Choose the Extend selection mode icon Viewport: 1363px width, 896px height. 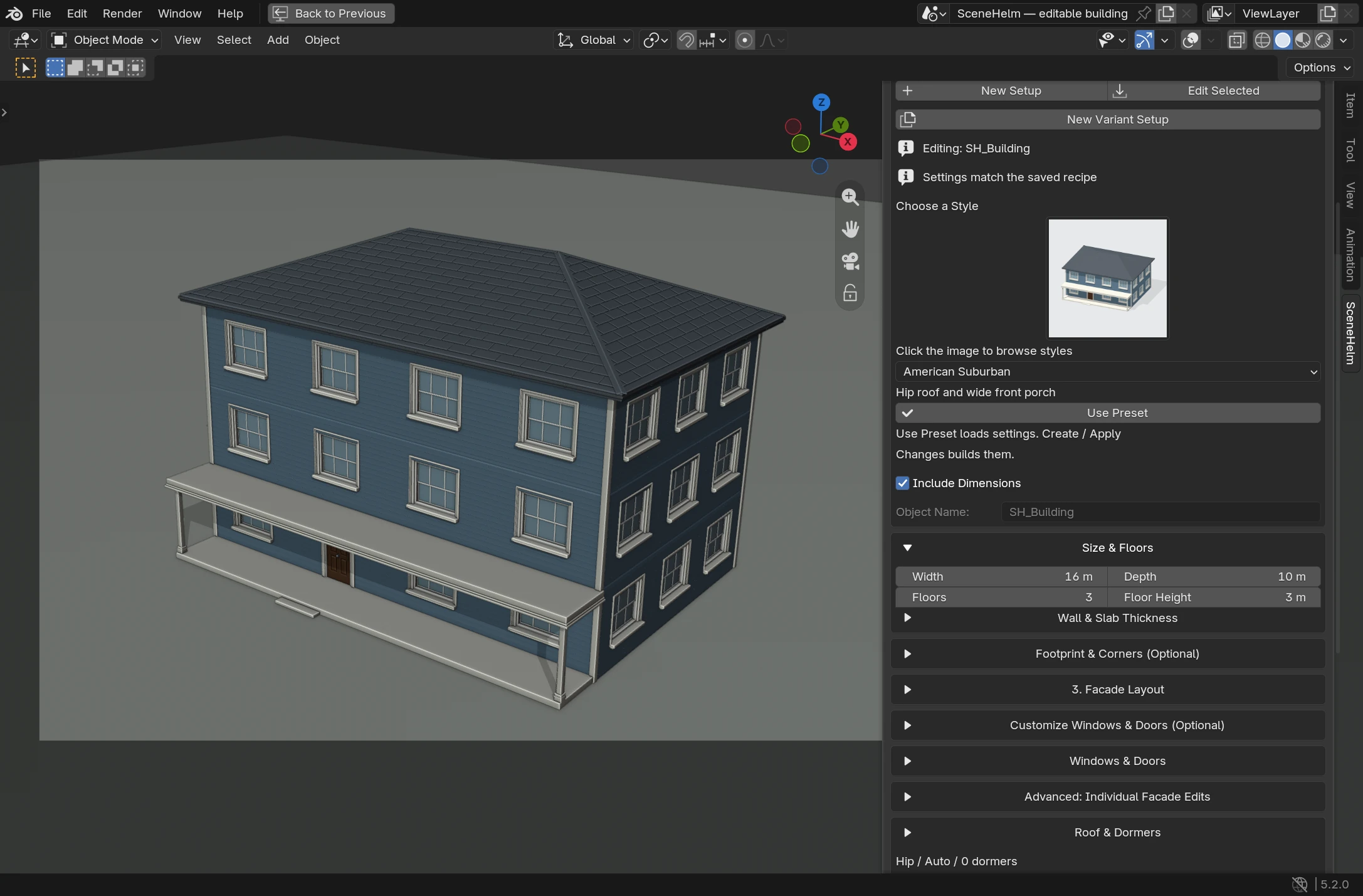pos(75,68)
